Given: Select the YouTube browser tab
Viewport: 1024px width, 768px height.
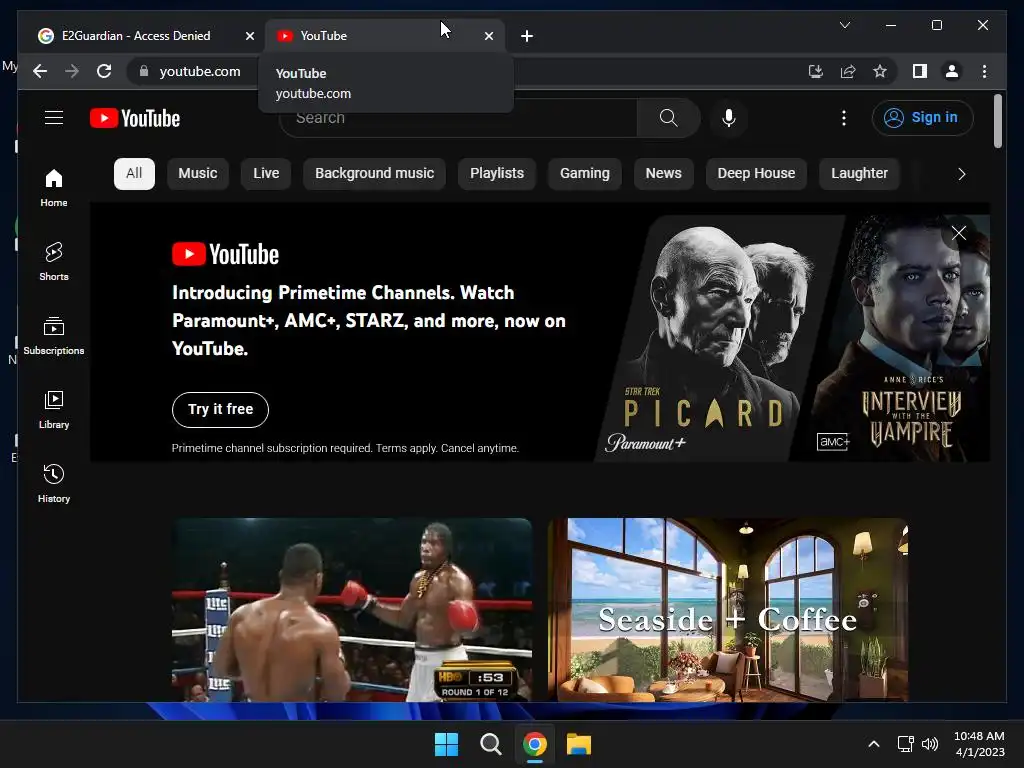Looking at the screenshot, I should pyautogui.click(x=384, y=36).
